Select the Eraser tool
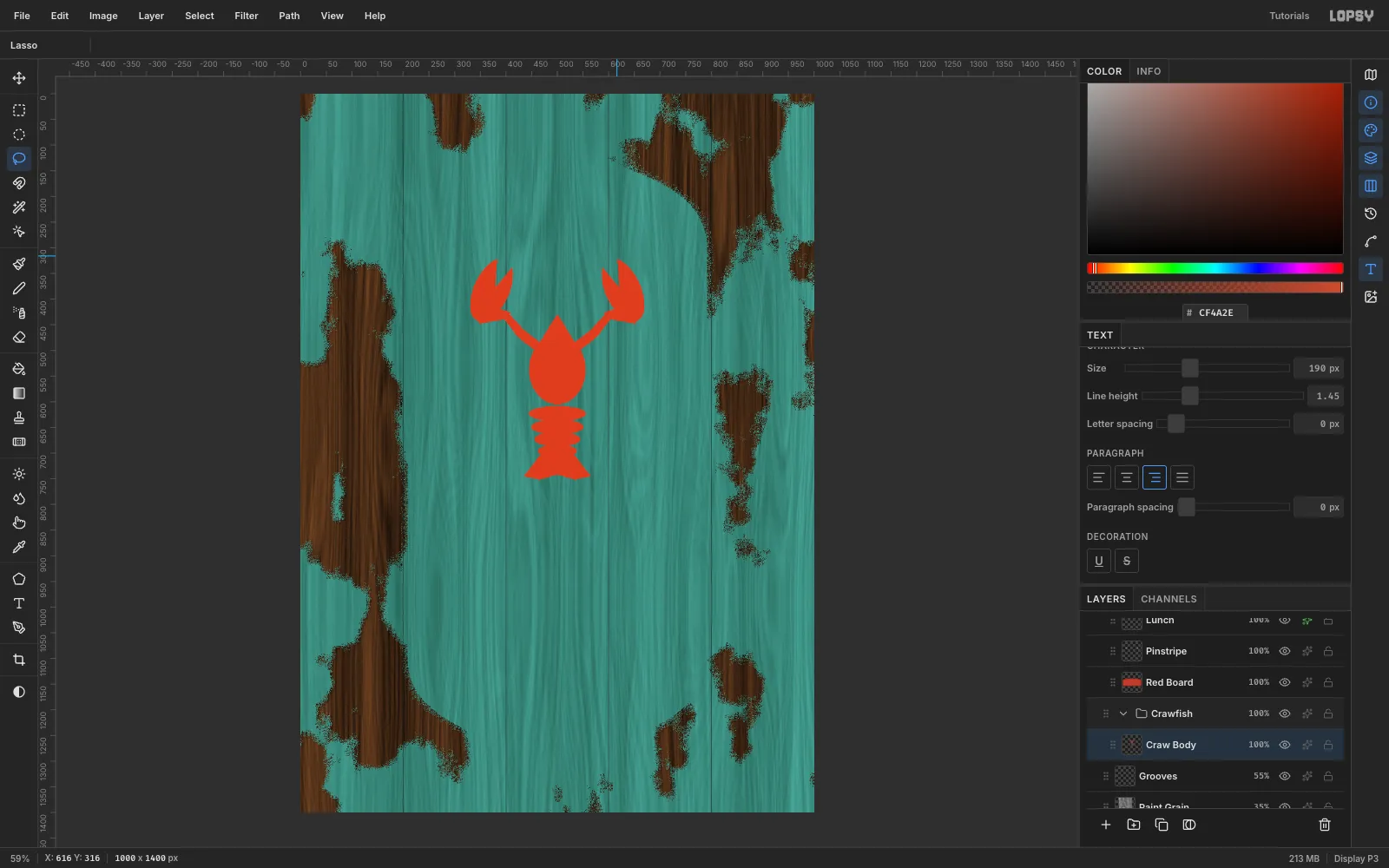The height and width of the screenshot is (868, 1389). (19, 337)
